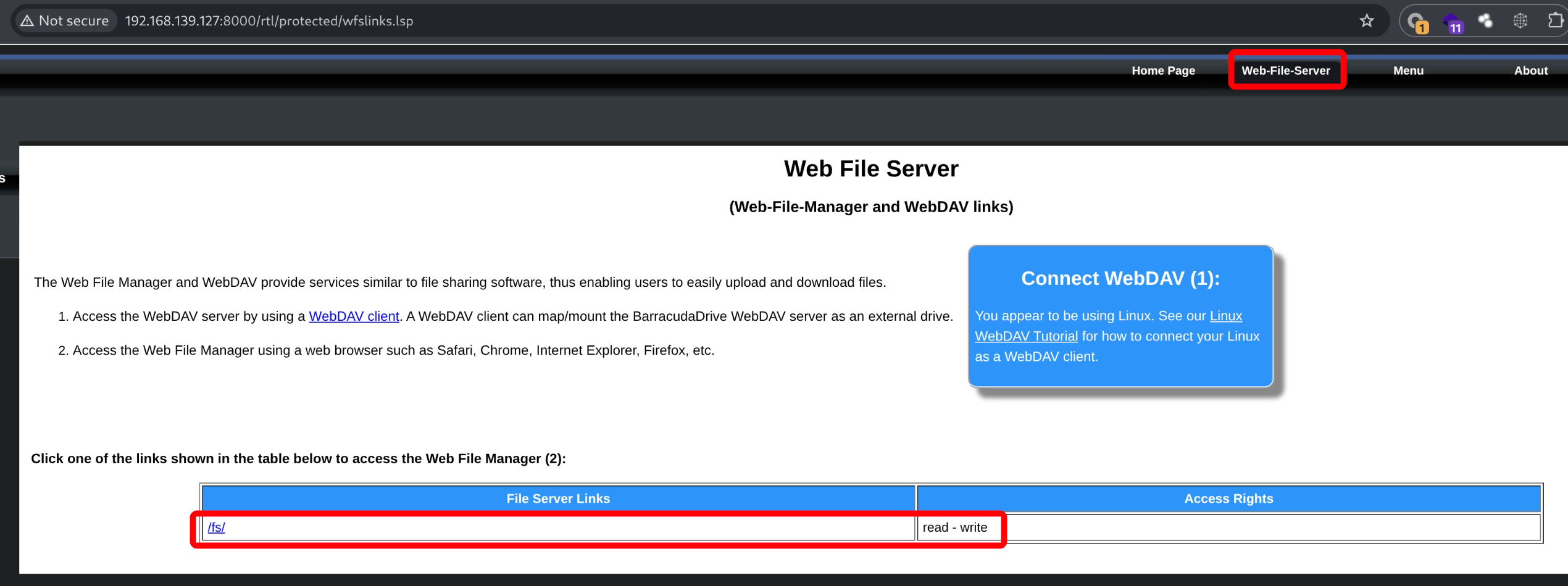Open the gray ring extension with badge 1
This screenshot has width=1568, height=586.
click(x=1416, y=22)
